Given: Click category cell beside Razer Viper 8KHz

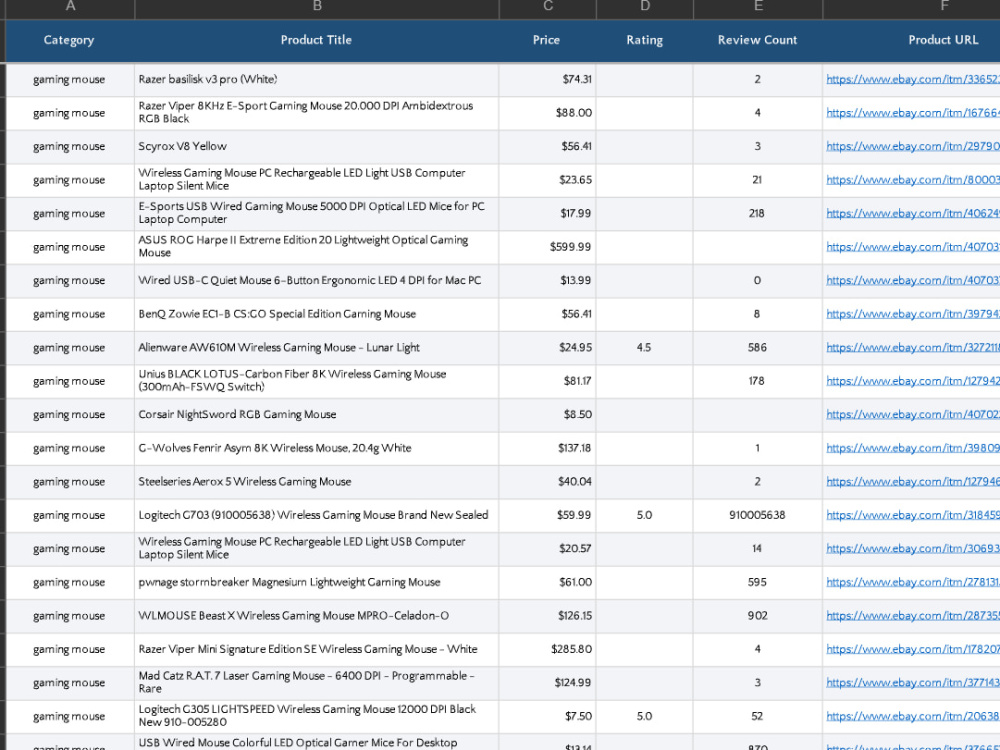Looking at the screenshot, I should tap(70, 113).
